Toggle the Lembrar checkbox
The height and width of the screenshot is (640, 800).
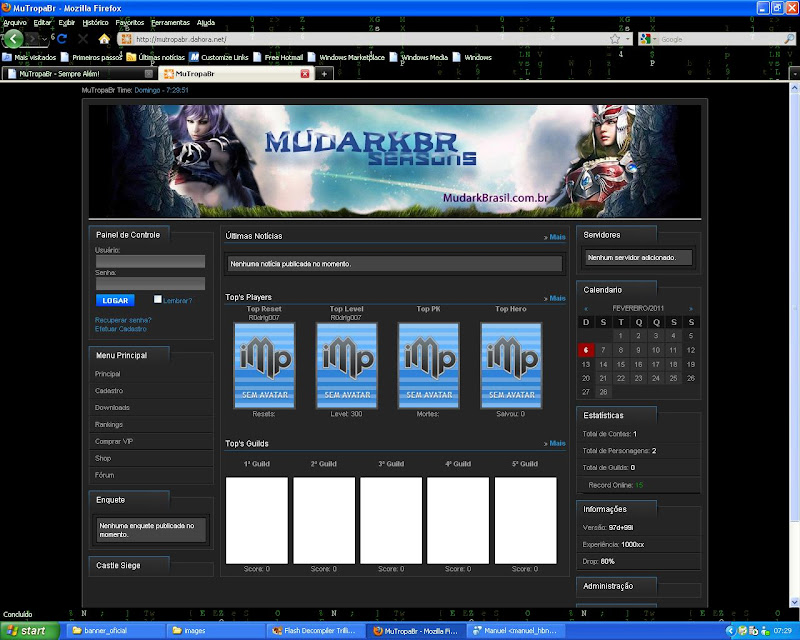pos(158,299)
